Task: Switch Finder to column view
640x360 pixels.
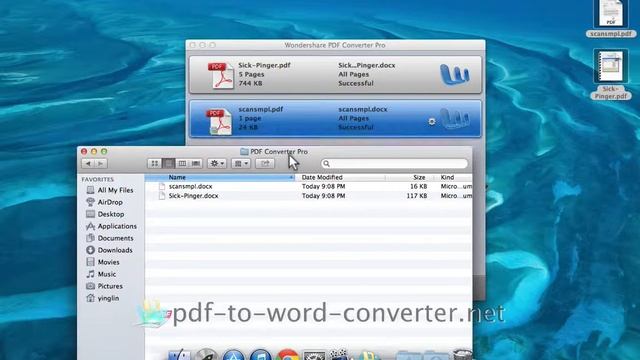Action: tap(182, 164)
